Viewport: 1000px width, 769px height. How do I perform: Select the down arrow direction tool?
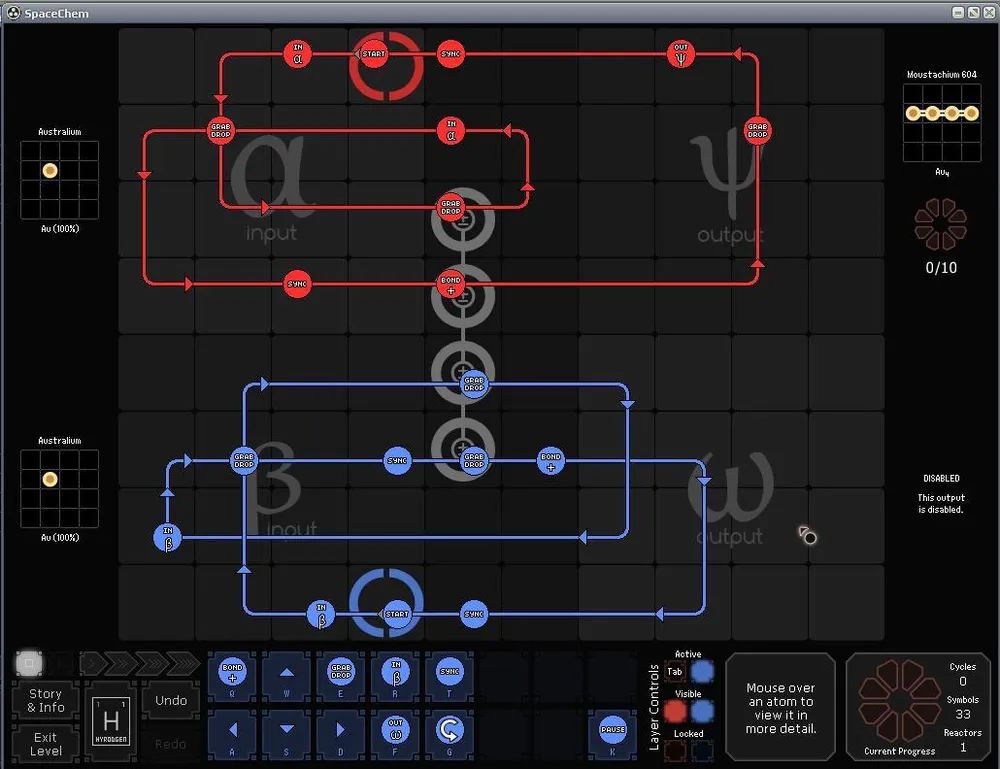pos(286,730)
